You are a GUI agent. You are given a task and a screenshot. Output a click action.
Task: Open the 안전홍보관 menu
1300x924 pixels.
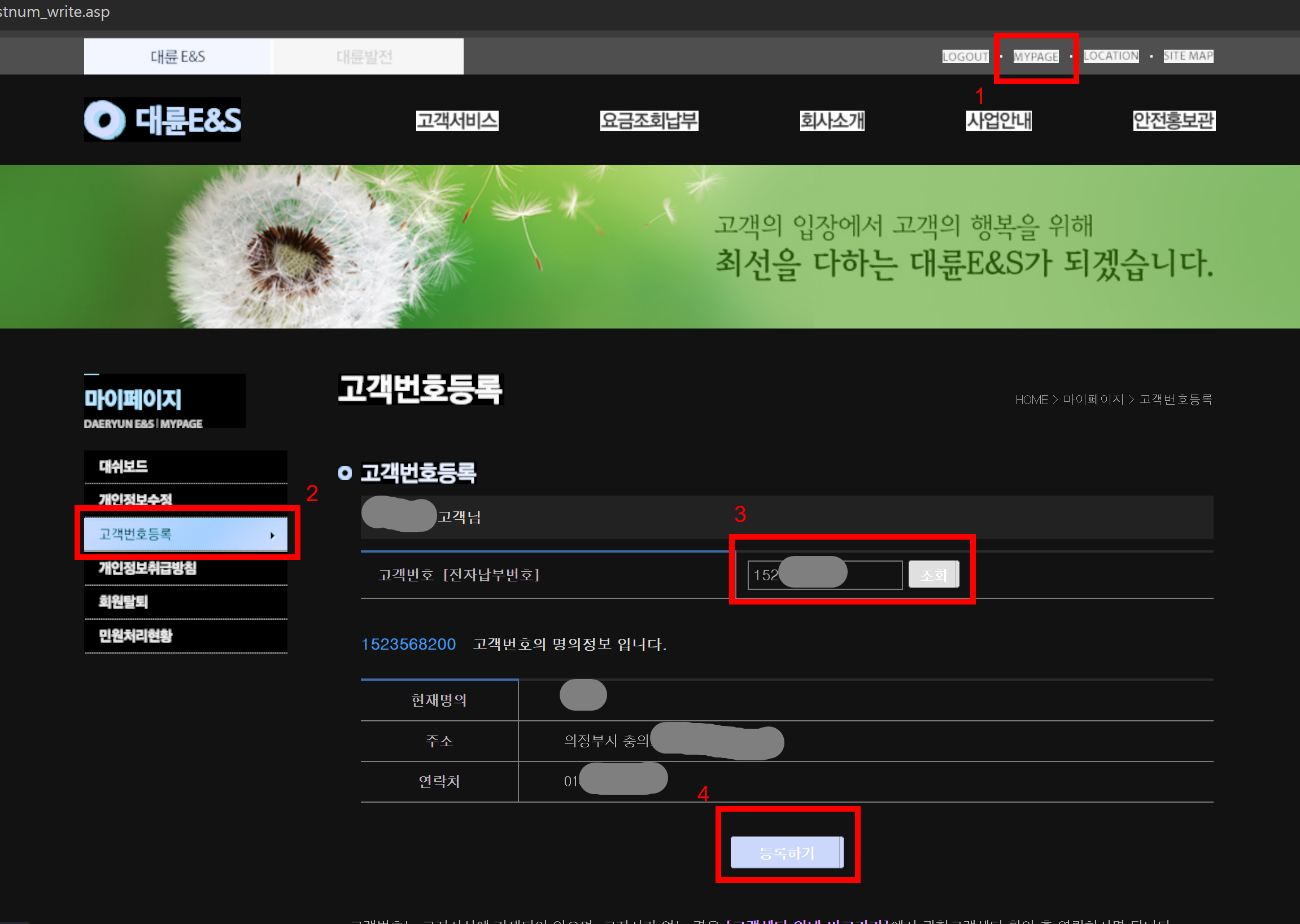[1174, 121]
